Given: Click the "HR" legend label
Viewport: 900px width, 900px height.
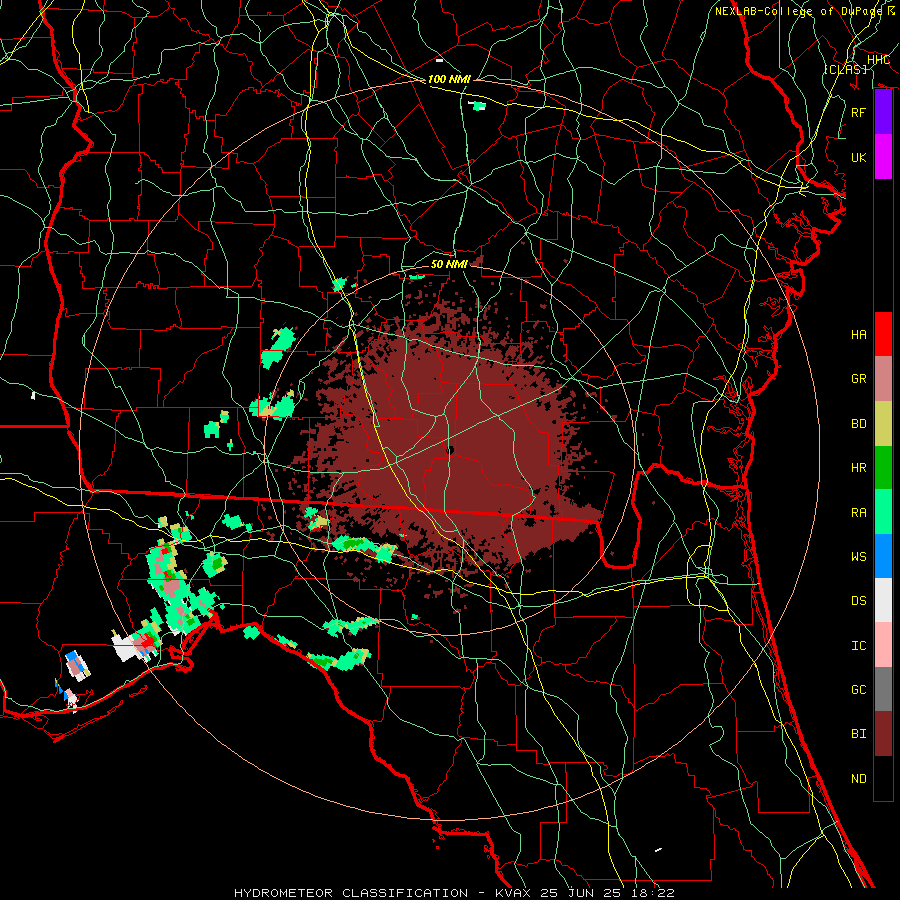Looking at the screenshot, I should coord(858,468).
